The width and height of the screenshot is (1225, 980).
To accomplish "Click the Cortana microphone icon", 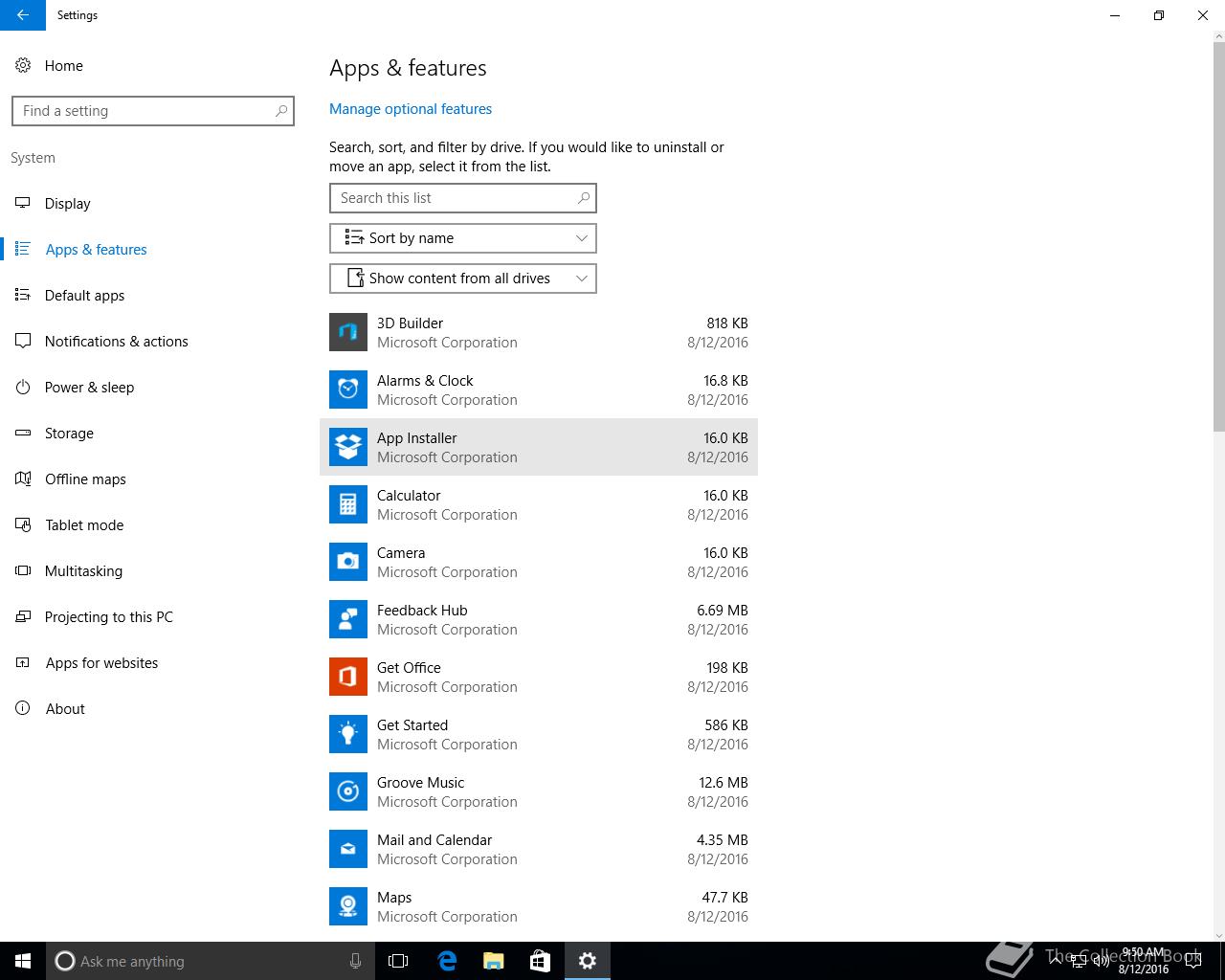I will [355, 961].
